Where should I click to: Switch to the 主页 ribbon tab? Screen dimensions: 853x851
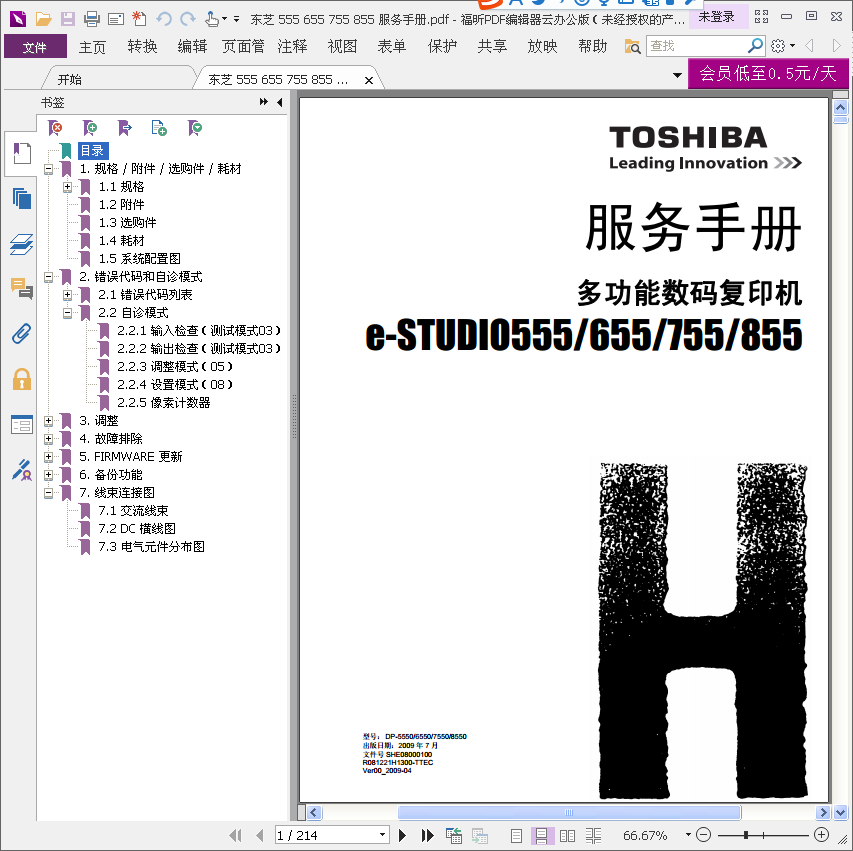coord(92,46)
